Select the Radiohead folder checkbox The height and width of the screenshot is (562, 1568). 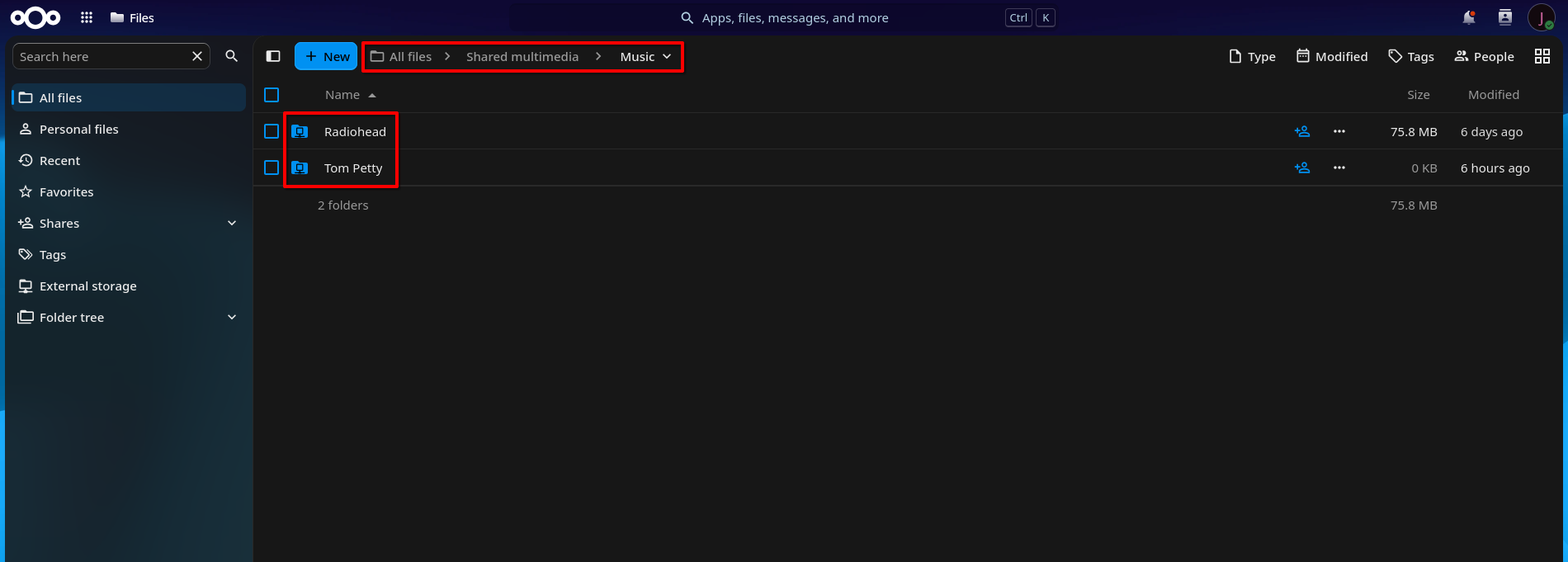pyautogui.click(x=272, y=131)
